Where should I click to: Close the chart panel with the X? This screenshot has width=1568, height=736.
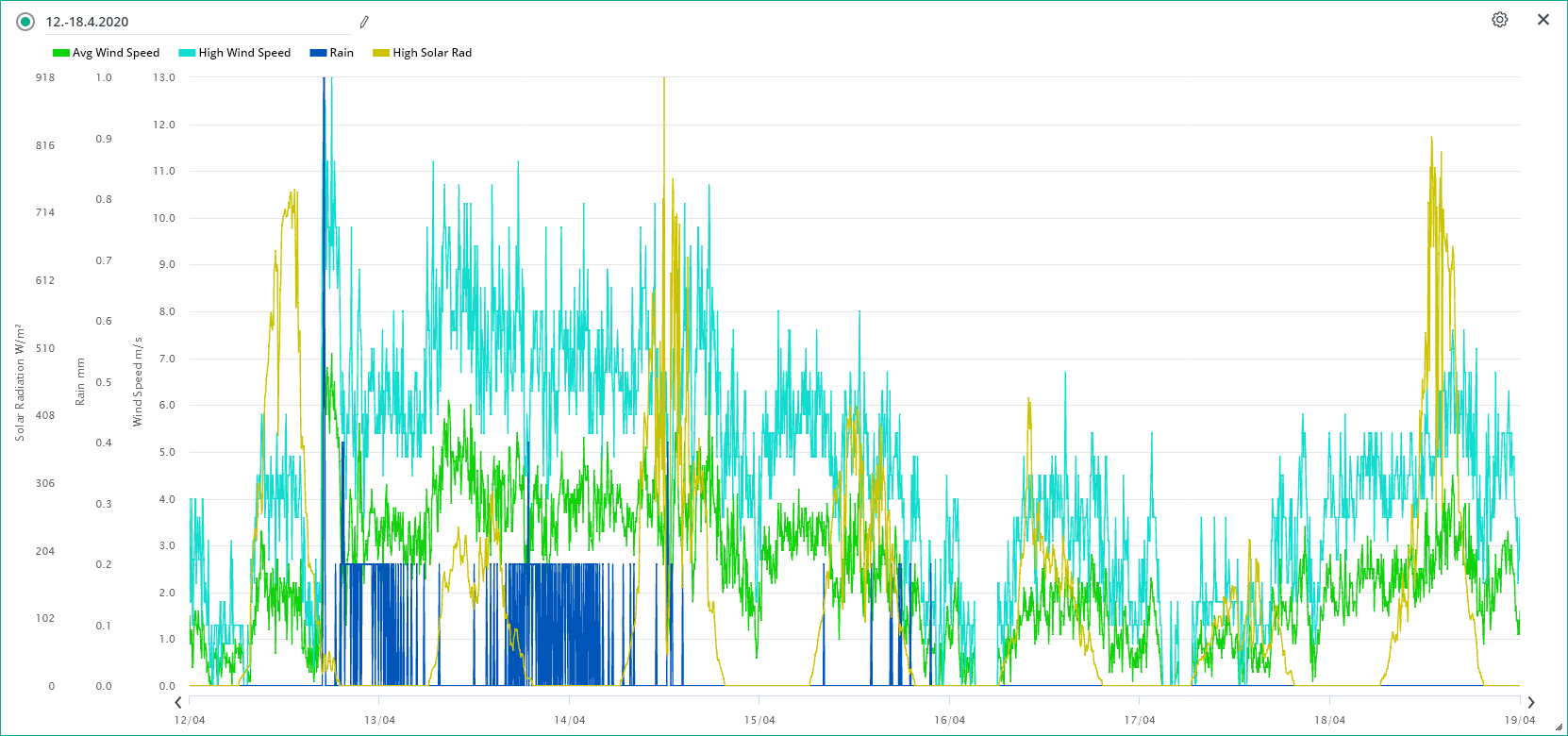1543,20
